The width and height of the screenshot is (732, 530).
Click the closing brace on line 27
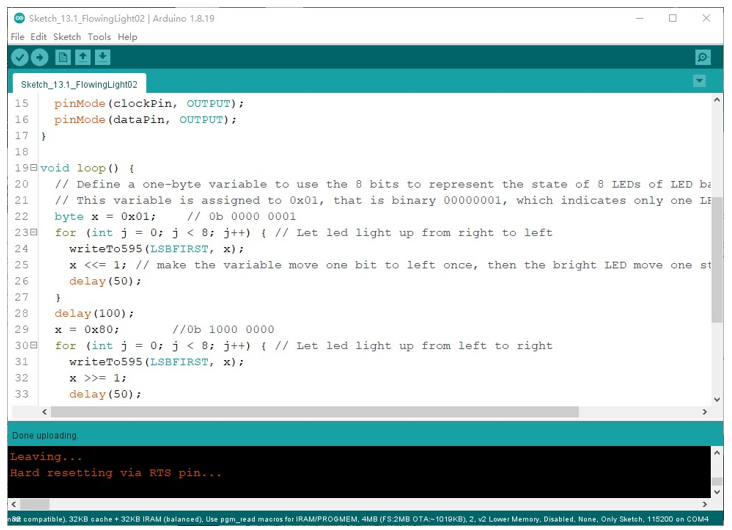pos(58,297)
